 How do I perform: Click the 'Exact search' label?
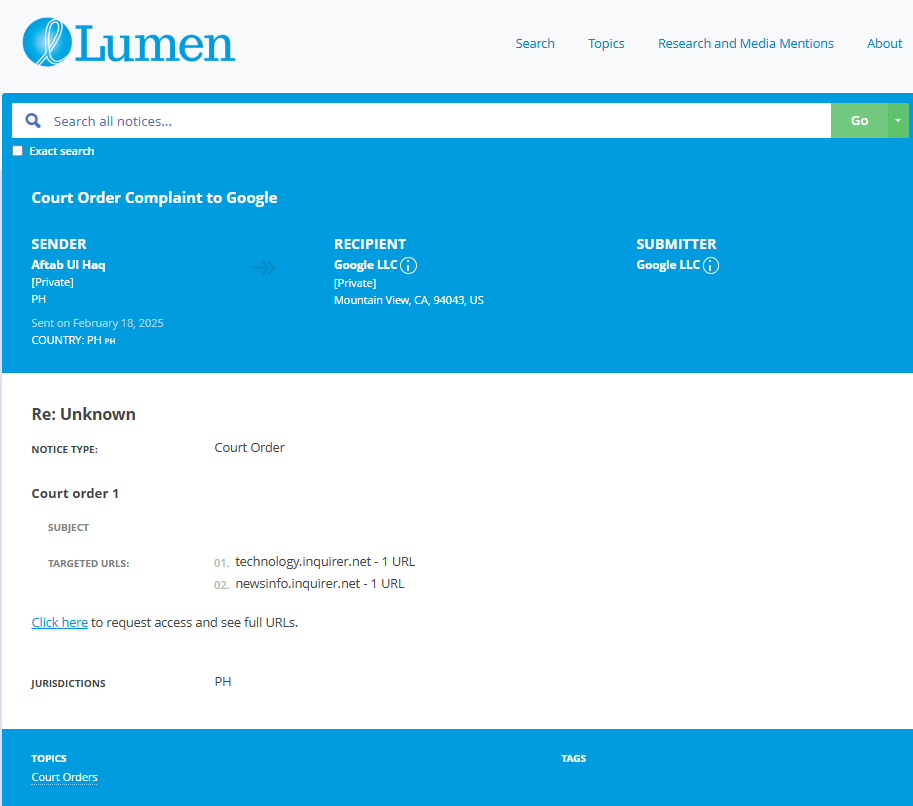(62, 151)
